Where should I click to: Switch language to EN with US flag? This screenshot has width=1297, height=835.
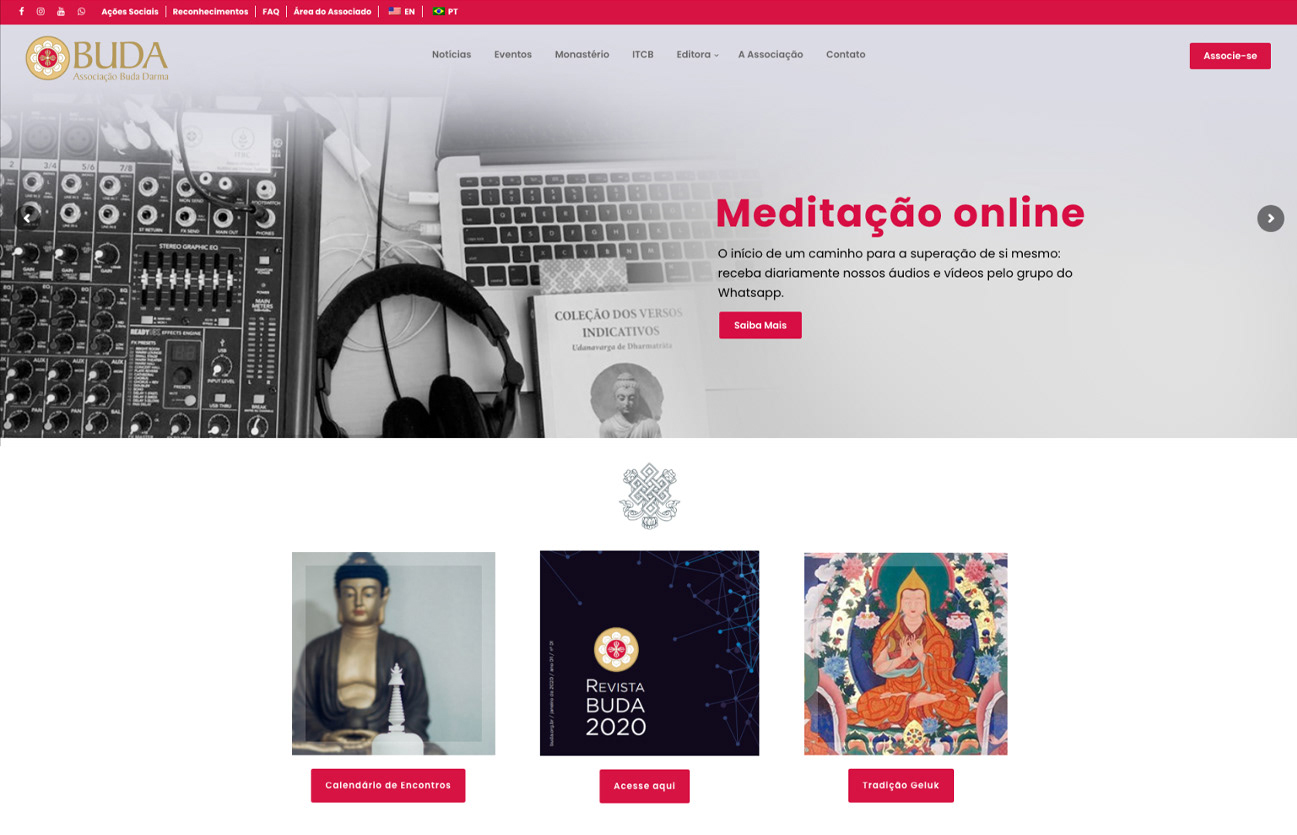402,12
